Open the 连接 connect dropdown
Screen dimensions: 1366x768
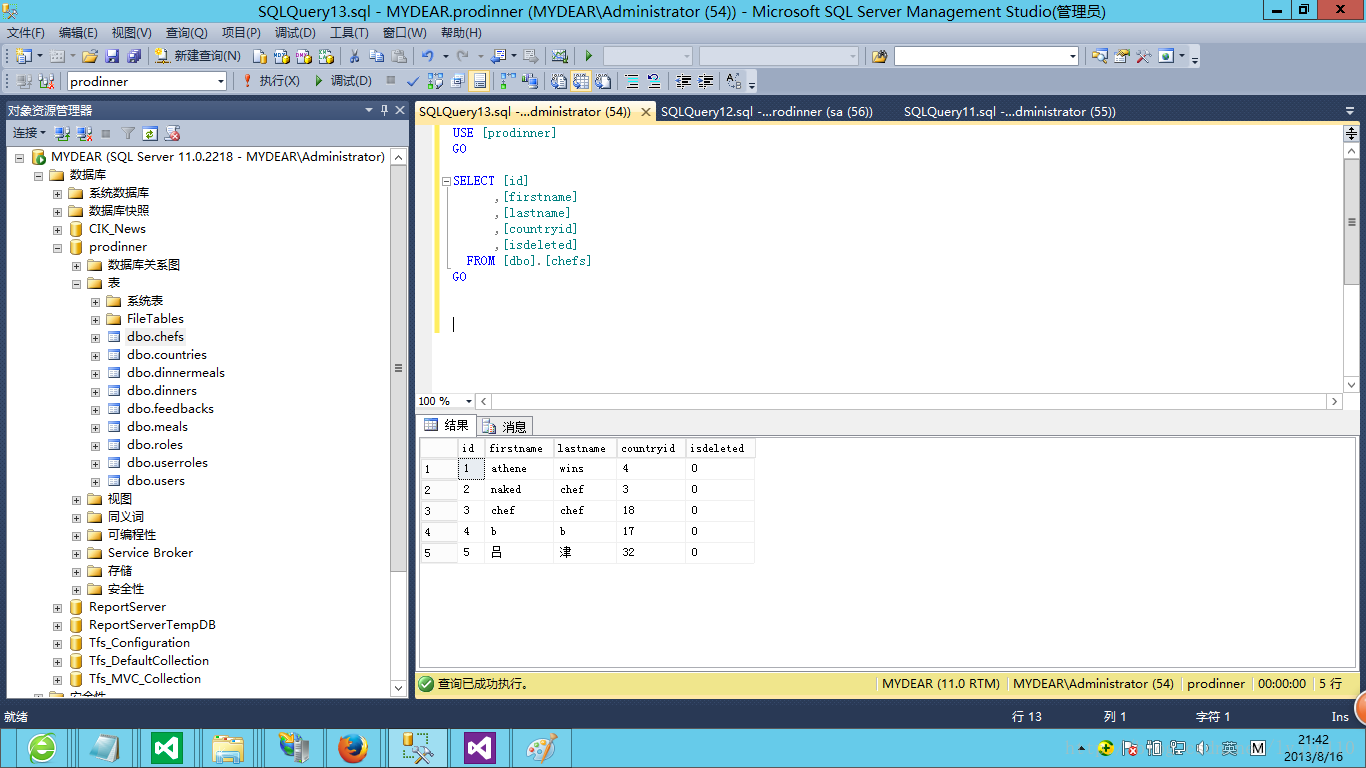[28, 133]
